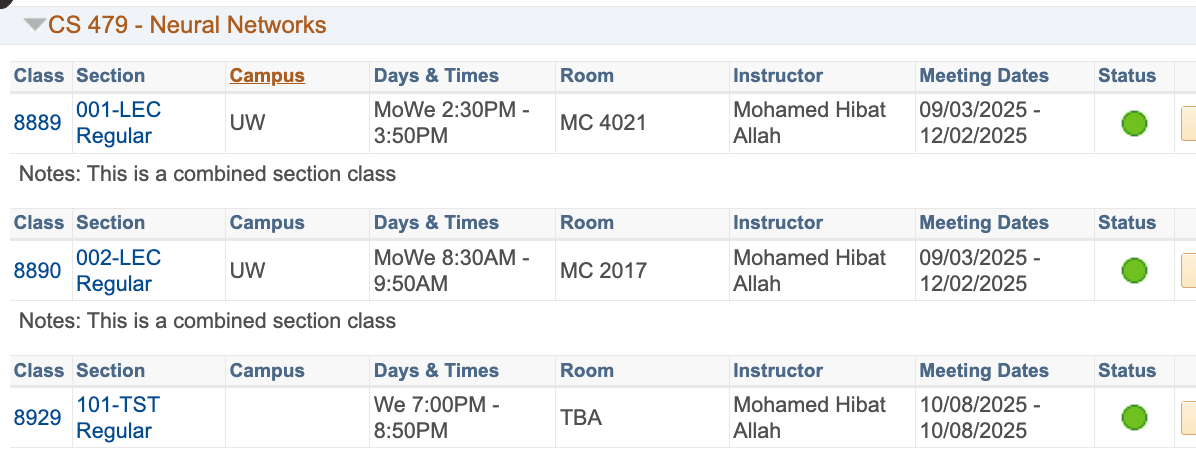The image size is (1196, 458).
Task: Collapse the CS 479 Neural Networks section
Action: pyautogui.click(x=35, y=26)
